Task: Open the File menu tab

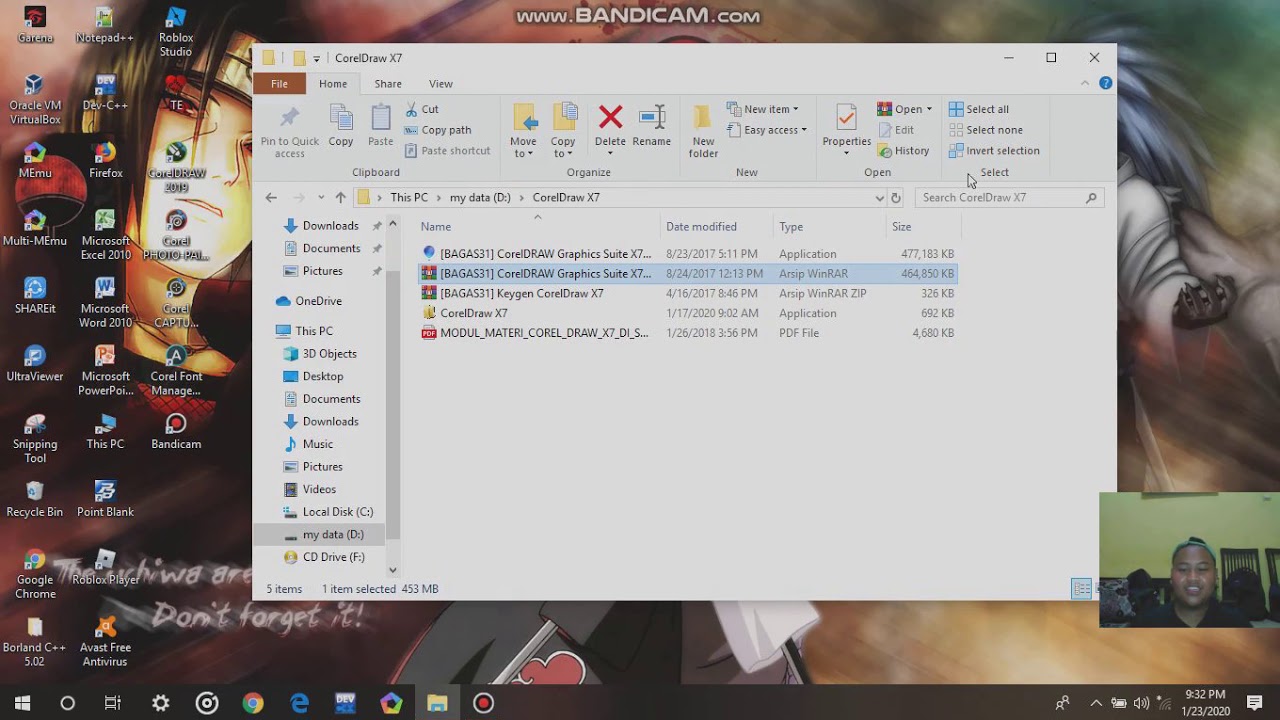Action: (x=279, y=84)
